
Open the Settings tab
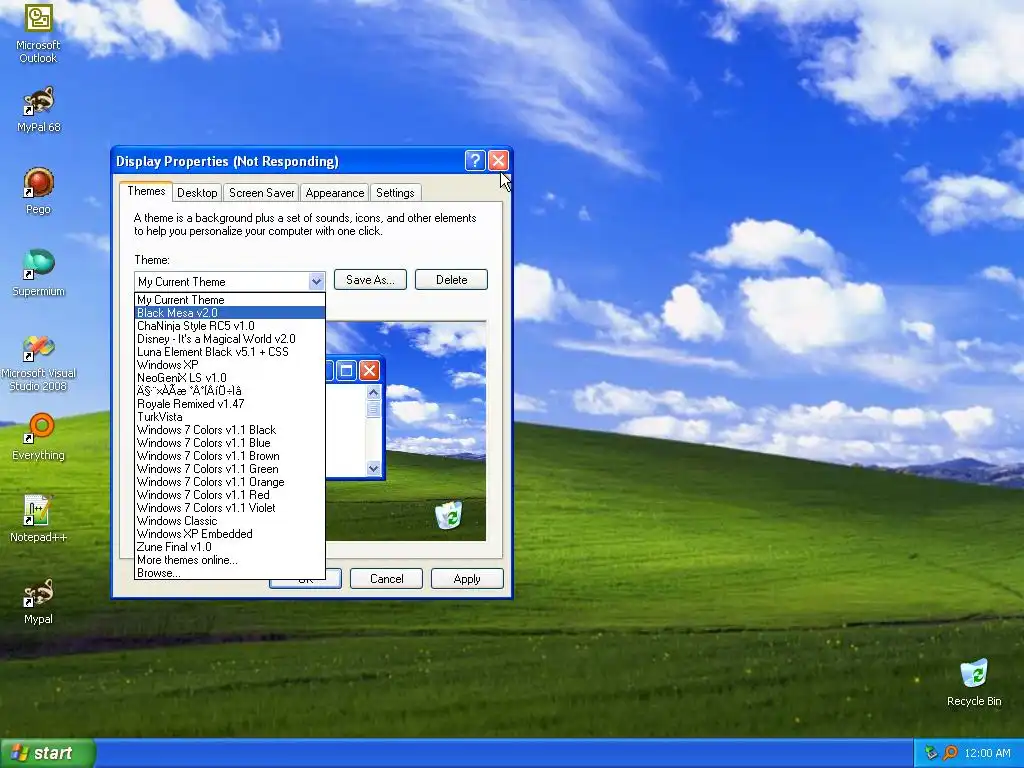[x=395, y=193]
